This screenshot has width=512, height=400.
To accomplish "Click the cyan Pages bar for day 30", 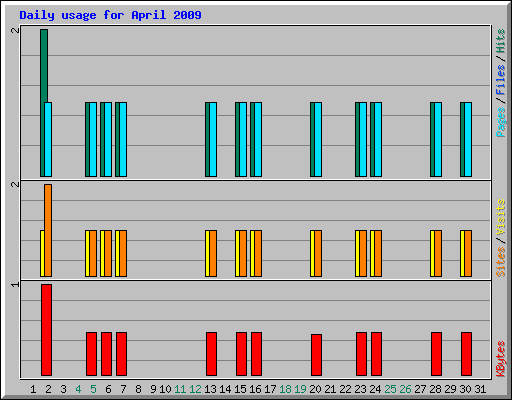I will tap(468, 139).
